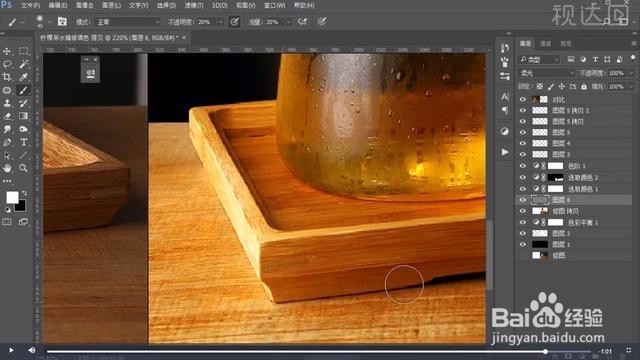Select the Rectangular Marquee tool
This screenshot has width=640, height=360.
pyautogui.click(x=23, y=51)
